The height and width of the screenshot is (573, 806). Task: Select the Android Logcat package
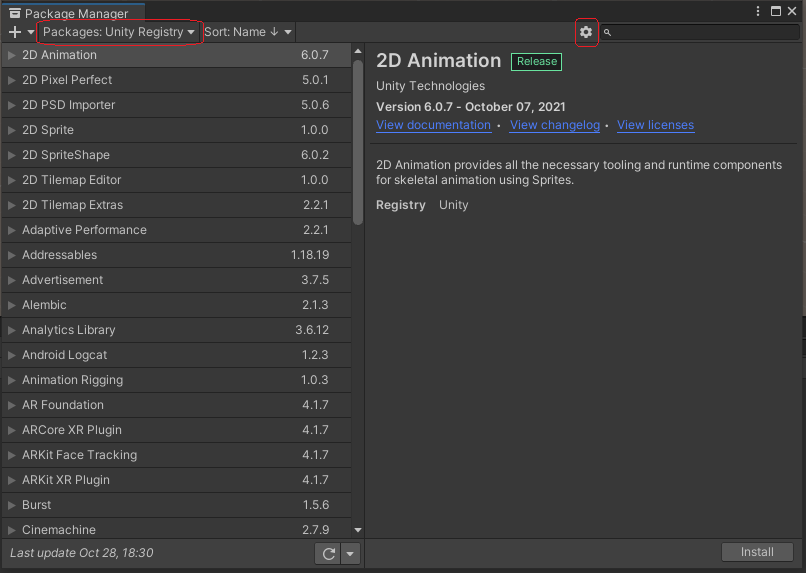(177, 355)
